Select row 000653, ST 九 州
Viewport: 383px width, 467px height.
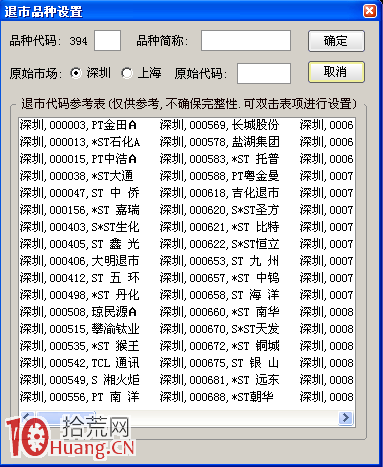click(x=219, y=261)
